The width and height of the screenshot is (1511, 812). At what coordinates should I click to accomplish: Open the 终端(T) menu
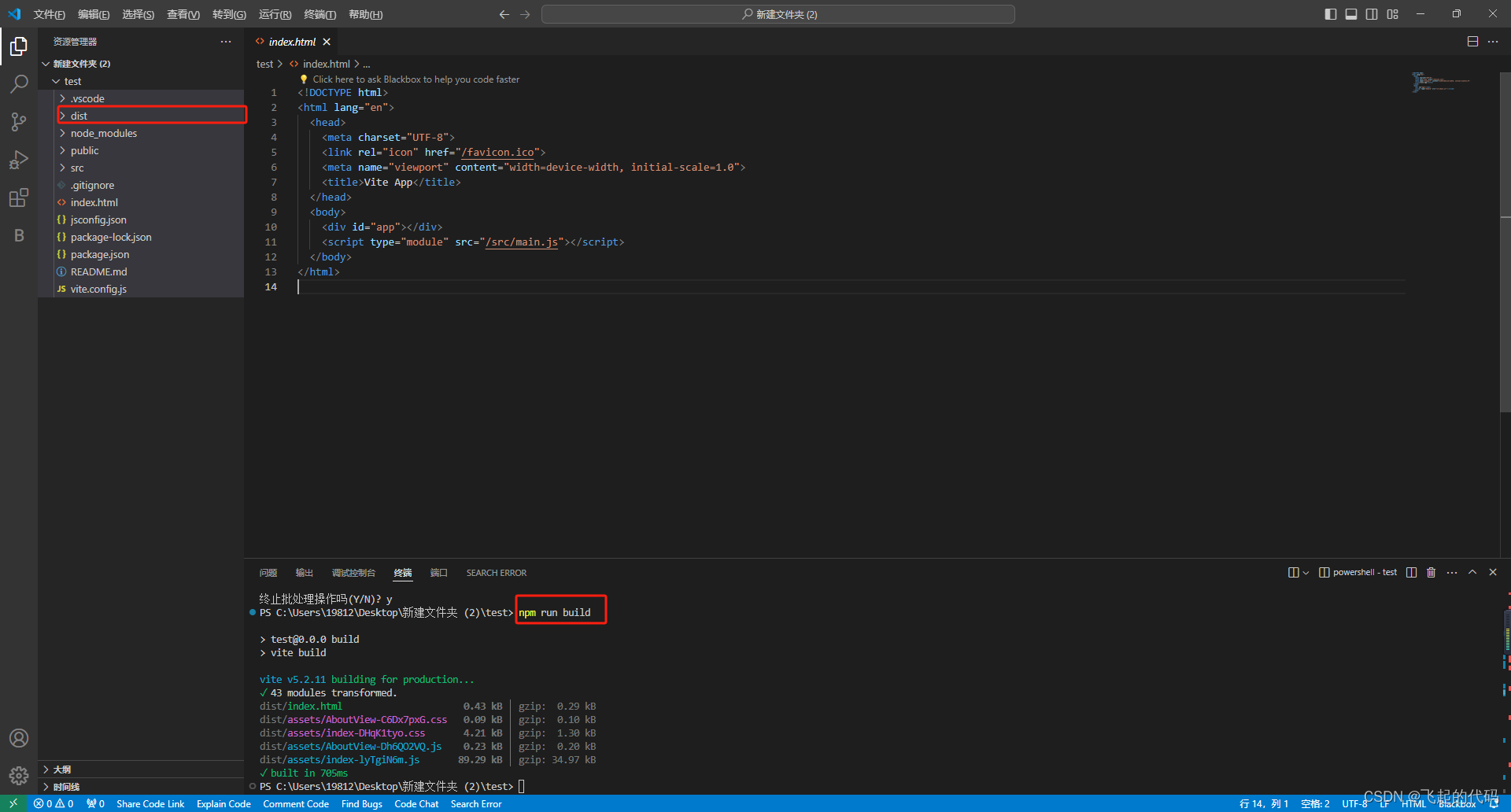(x=320, y=14)
